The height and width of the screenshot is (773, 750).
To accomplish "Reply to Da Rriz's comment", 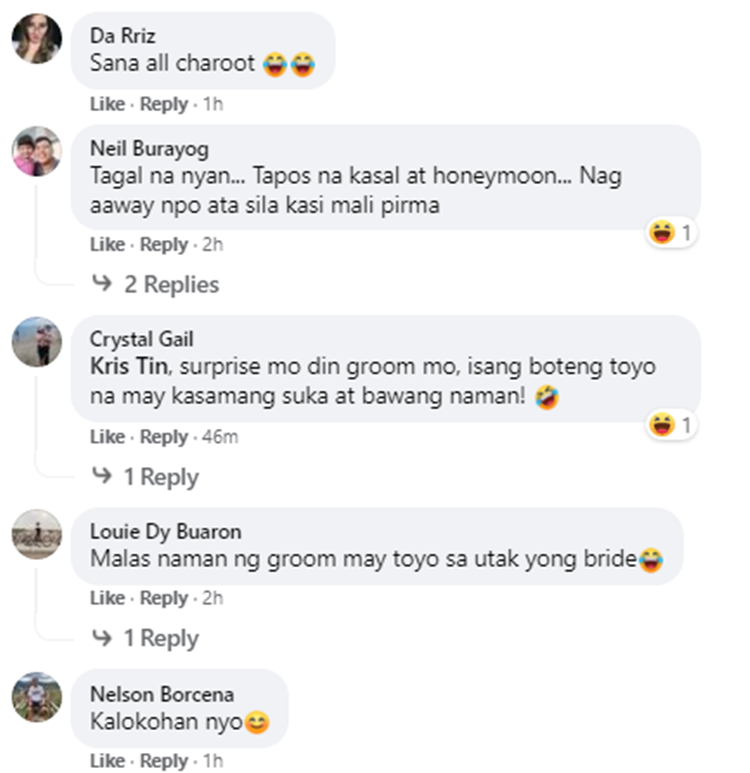I will (x=164, y=104).
